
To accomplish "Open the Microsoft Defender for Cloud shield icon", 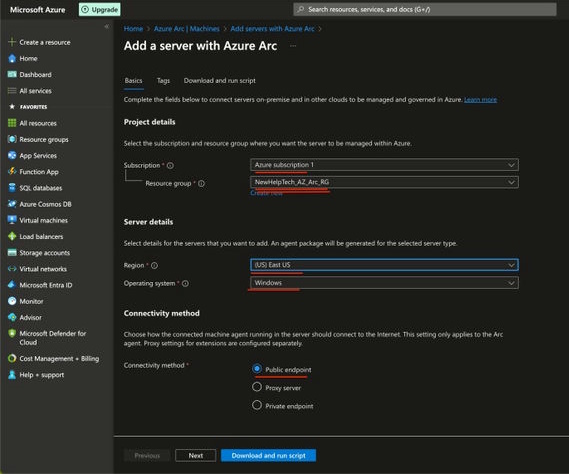I will tap(12, 333).
